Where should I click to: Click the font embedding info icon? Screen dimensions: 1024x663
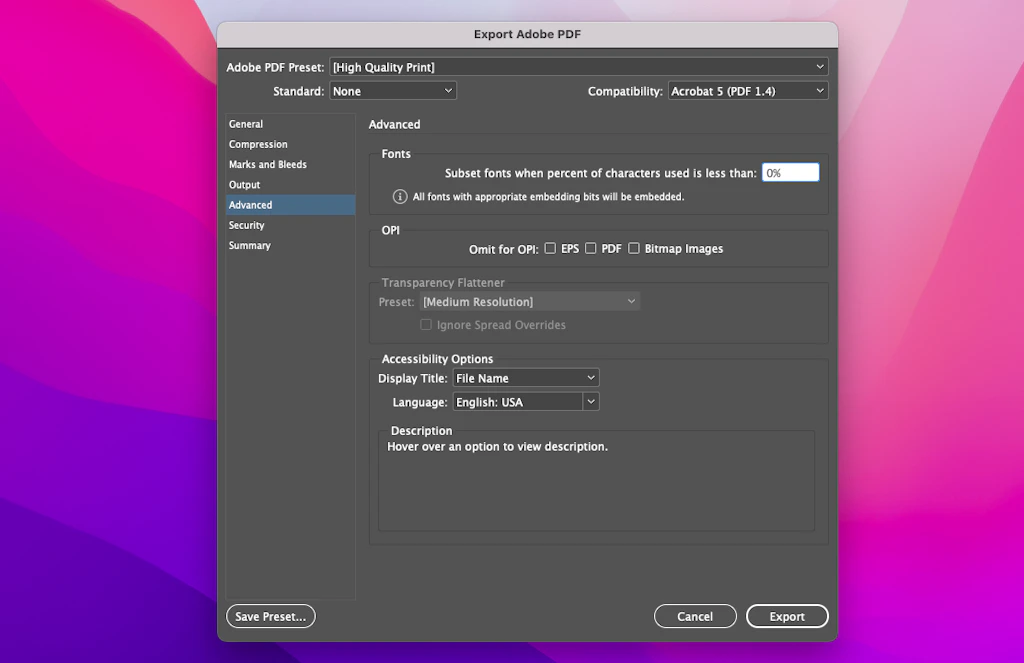click(400, 197)
